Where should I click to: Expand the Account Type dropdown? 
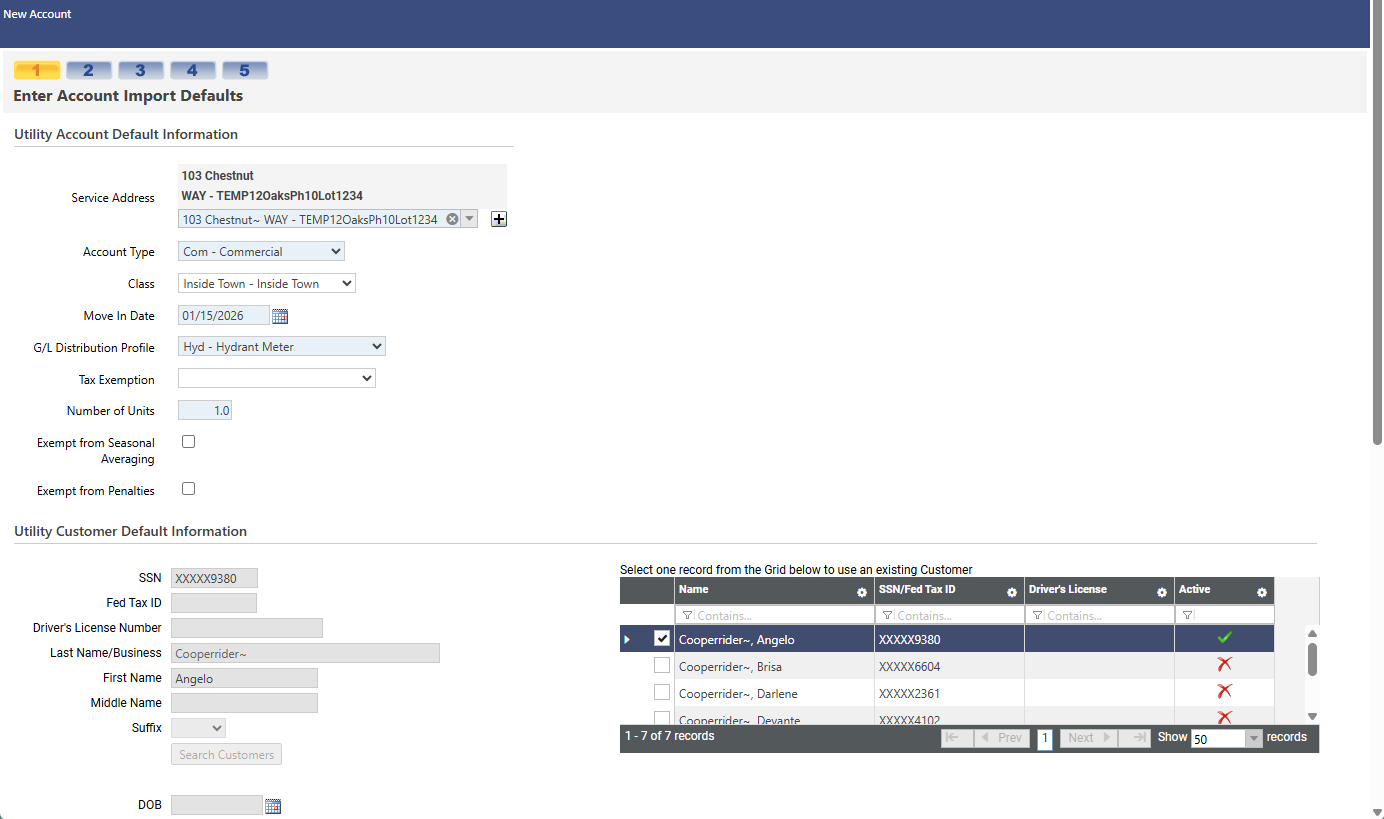pos(262,252)
